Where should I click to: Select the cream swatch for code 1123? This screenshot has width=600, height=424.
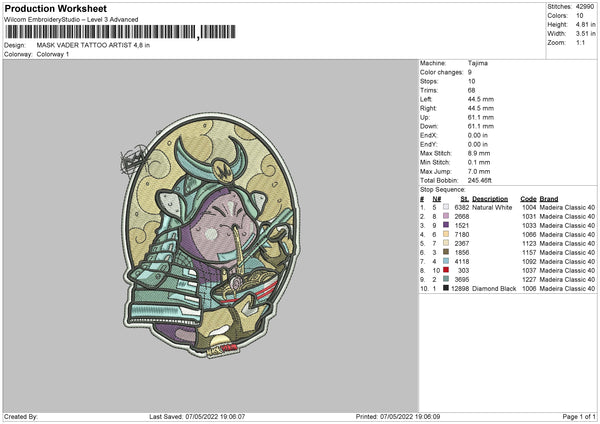[x=446, y=243]
